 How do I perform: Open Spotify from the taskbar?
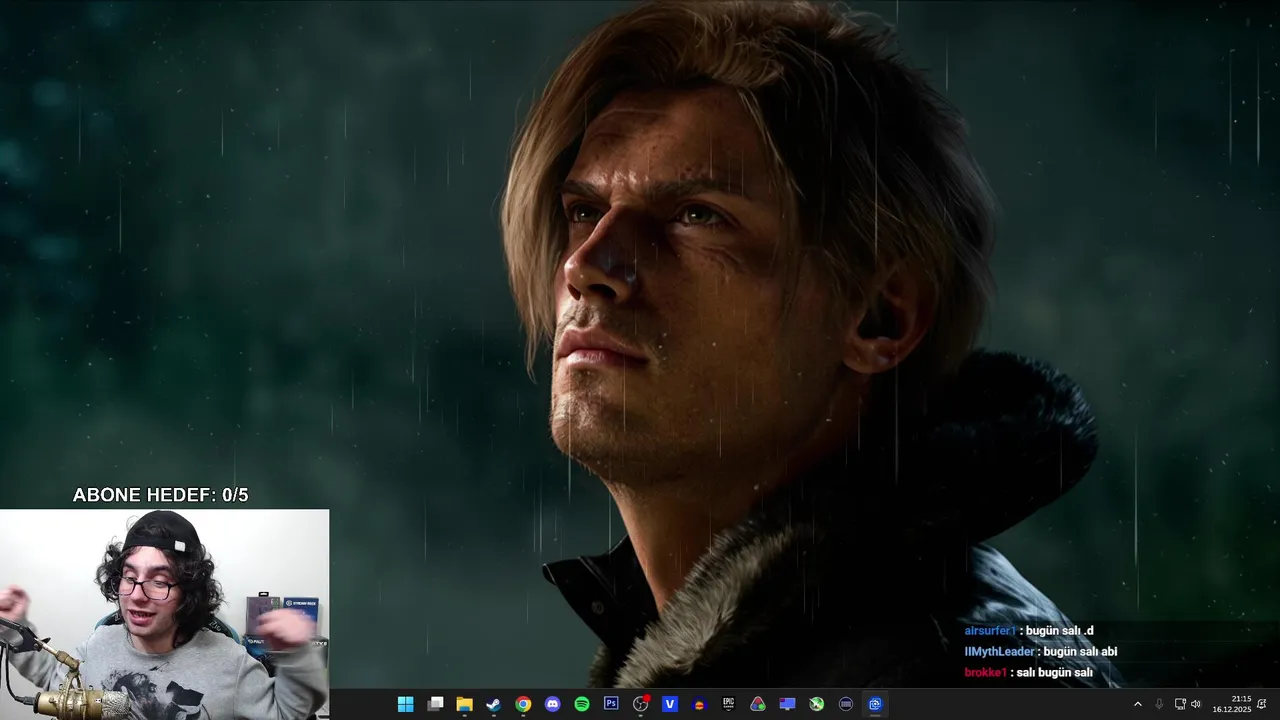[582, 704]
